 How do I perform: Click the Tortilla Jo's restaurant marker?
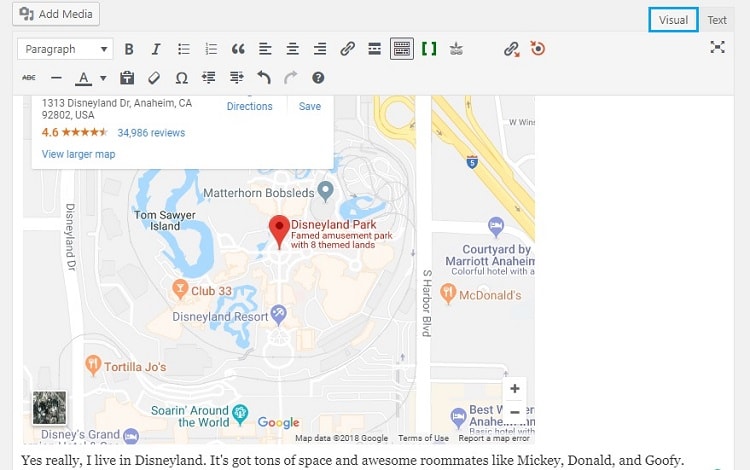(93, 365)
